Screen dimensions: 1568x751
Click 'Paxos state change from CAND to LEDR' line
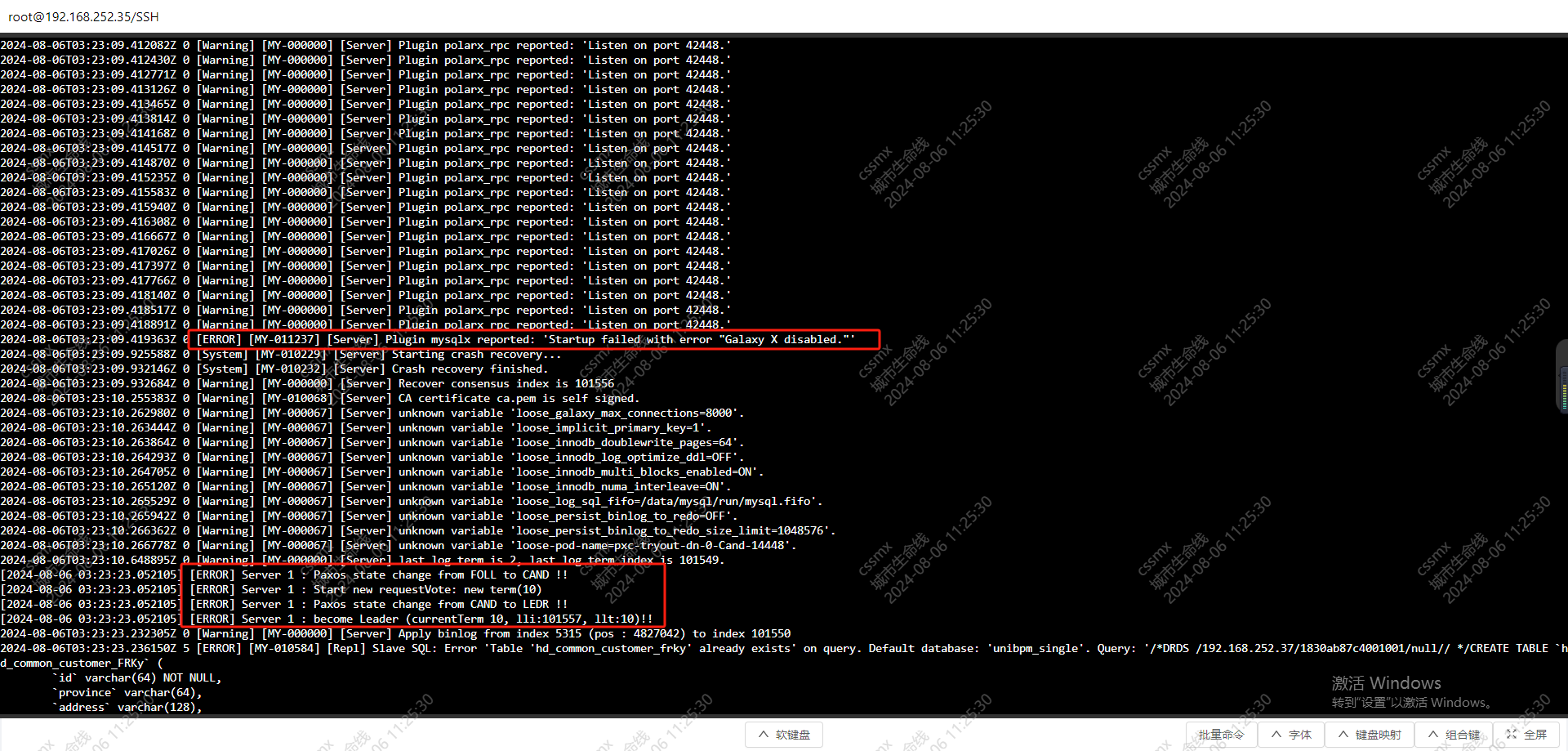point(284,605)
